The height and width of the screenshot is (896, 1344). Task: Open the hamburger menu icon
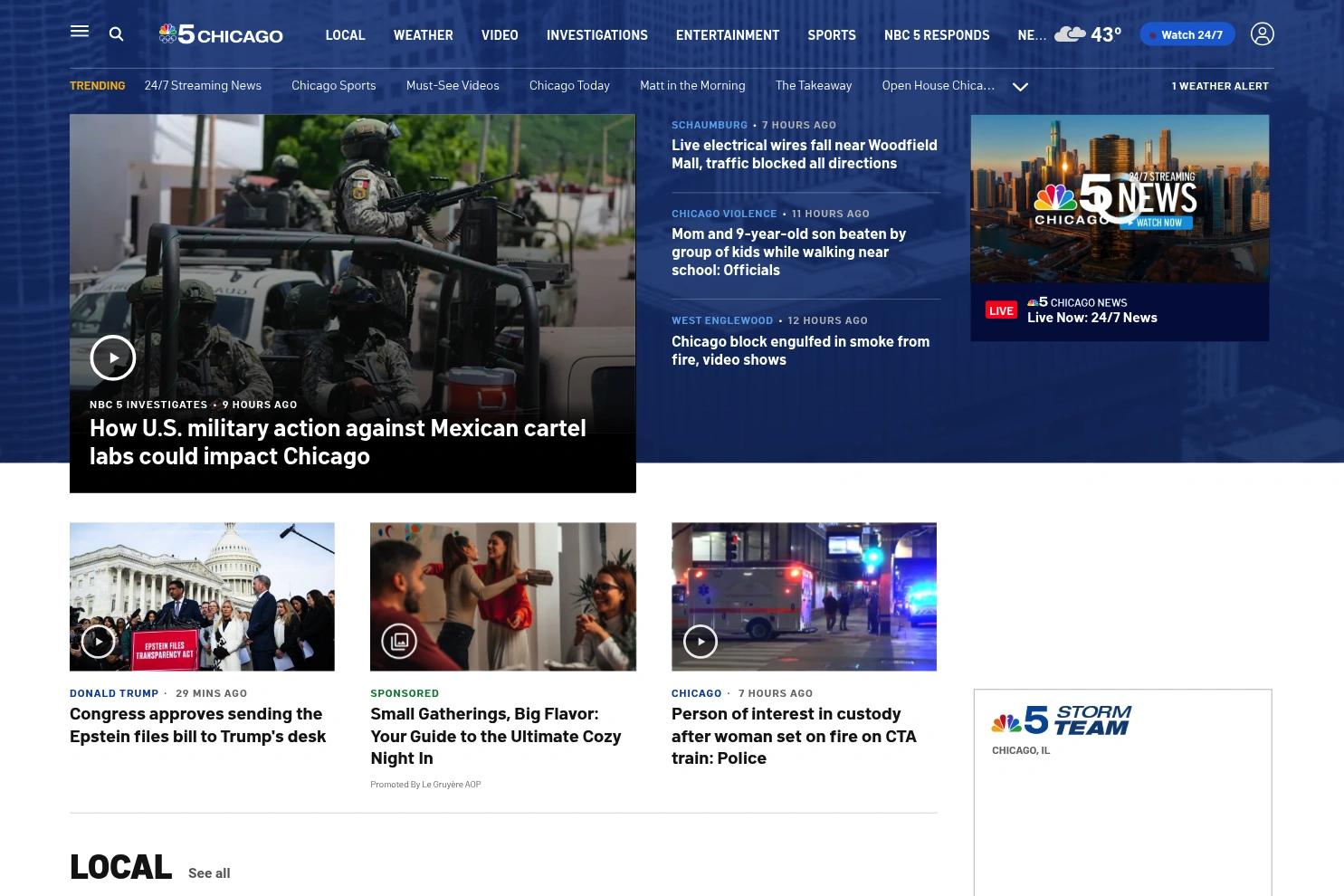pos(80,32)
